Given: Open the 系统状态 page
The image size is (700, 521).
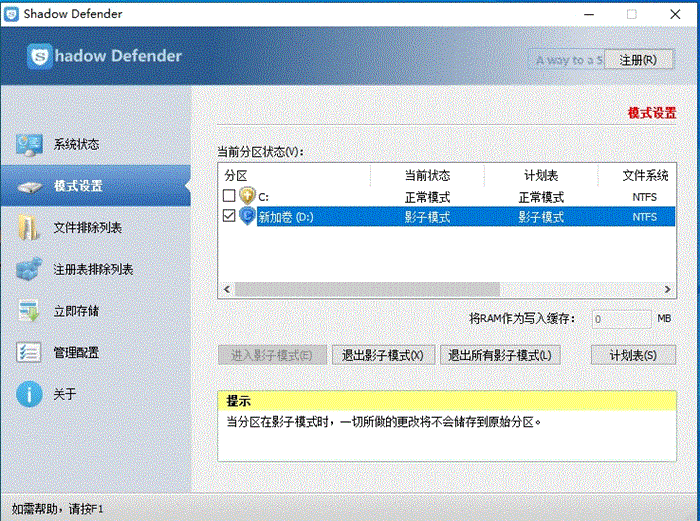Looking at the screenshot, I should pyautogui.click(x=96, y=144).
